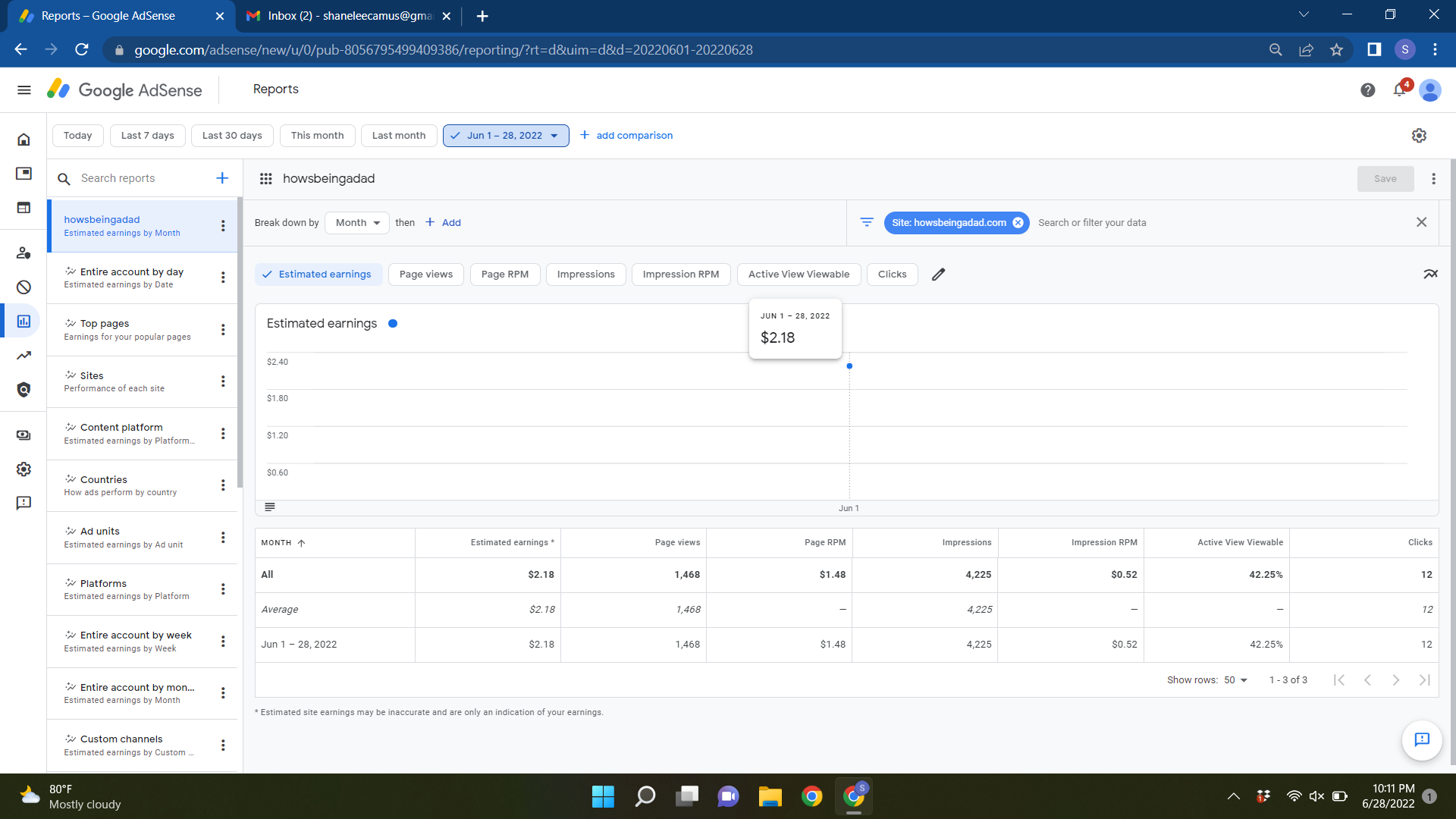The width and height of the screenshot is (1456, 819).
Task: Open Payments sidebar icon
Action: (24, 435)
